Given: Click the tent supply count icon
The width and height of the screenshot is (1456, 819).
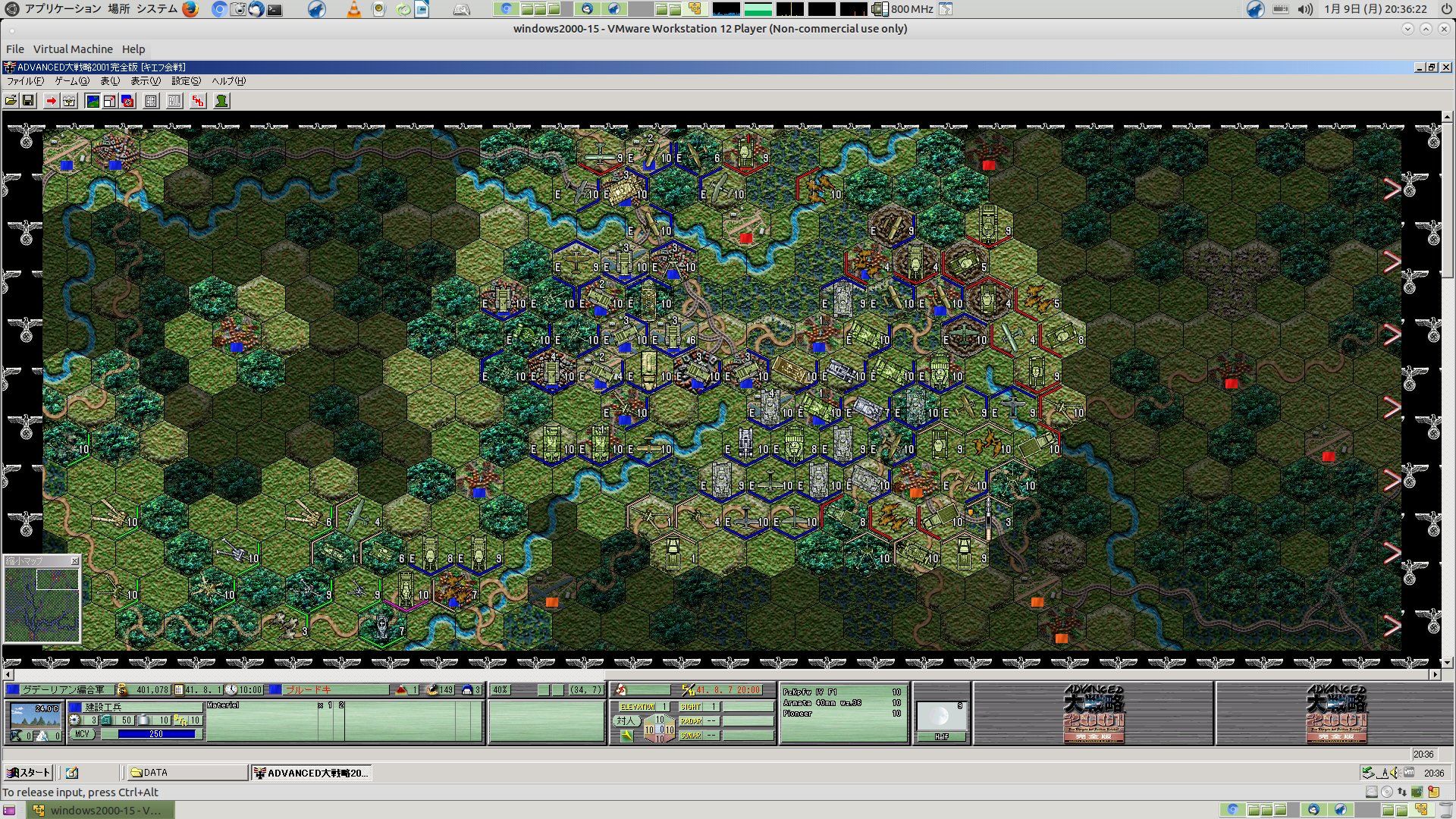Looking at the screenshot, I should (x=401, y=690).
